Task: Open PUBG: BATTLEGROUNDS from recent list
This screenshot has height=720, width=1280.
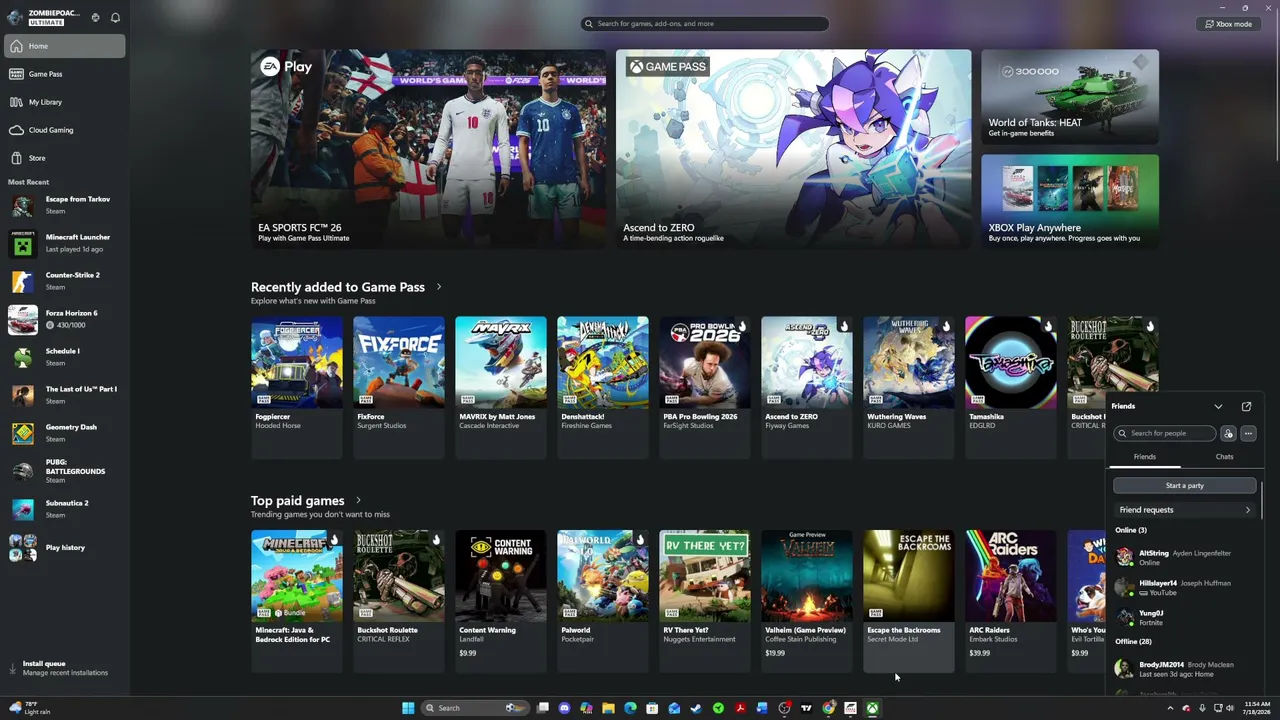Action: [x=65, y=471]
